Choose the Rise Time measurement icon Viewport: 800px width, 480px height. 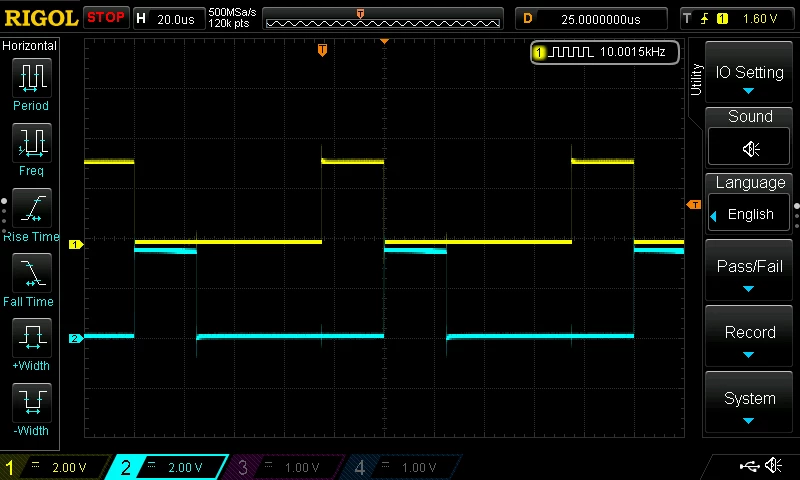click(32, 208)
